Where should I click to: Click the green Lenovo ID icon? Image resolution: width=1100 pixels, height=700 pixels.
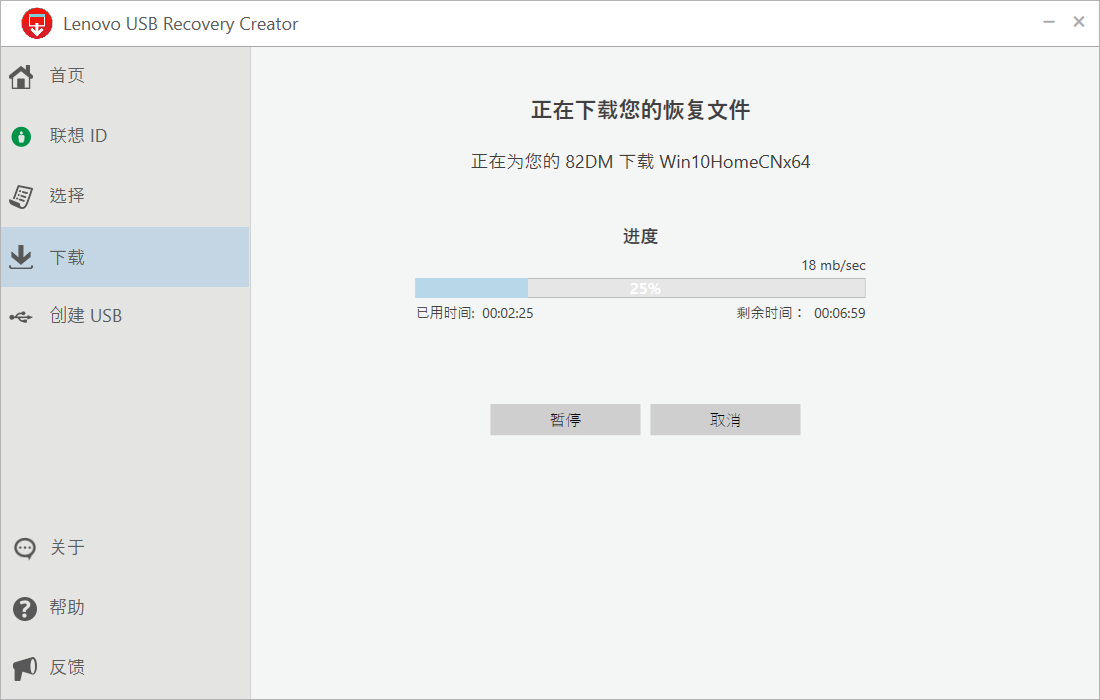point(21,137)
